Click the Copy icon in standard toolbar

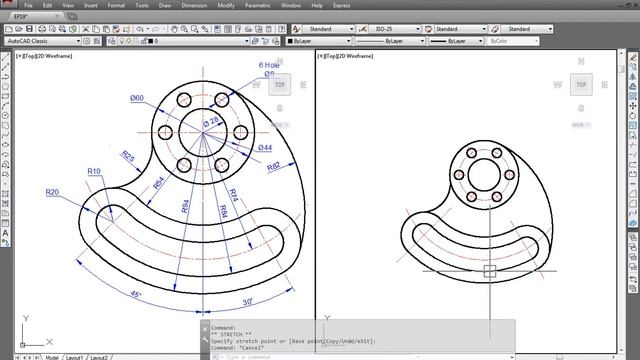pos(96,29)
